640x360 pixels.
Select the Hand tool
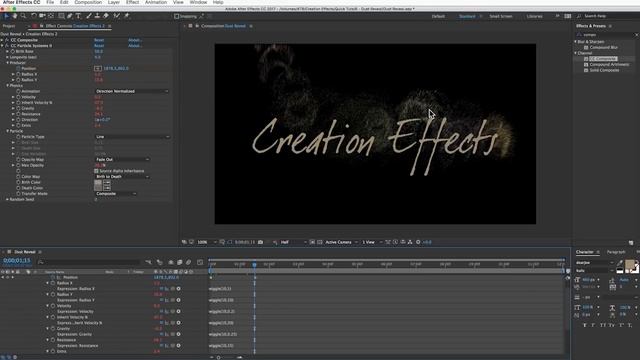(15, 16)
